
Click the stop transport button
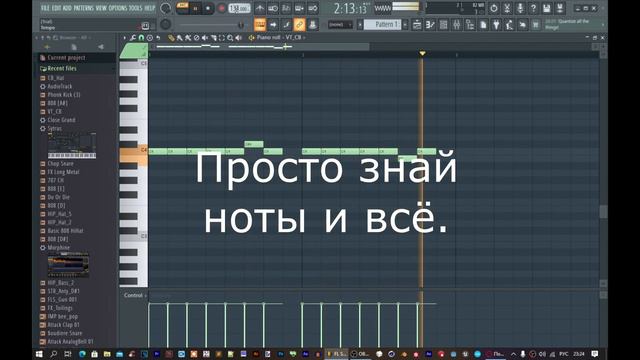[208, 8]
